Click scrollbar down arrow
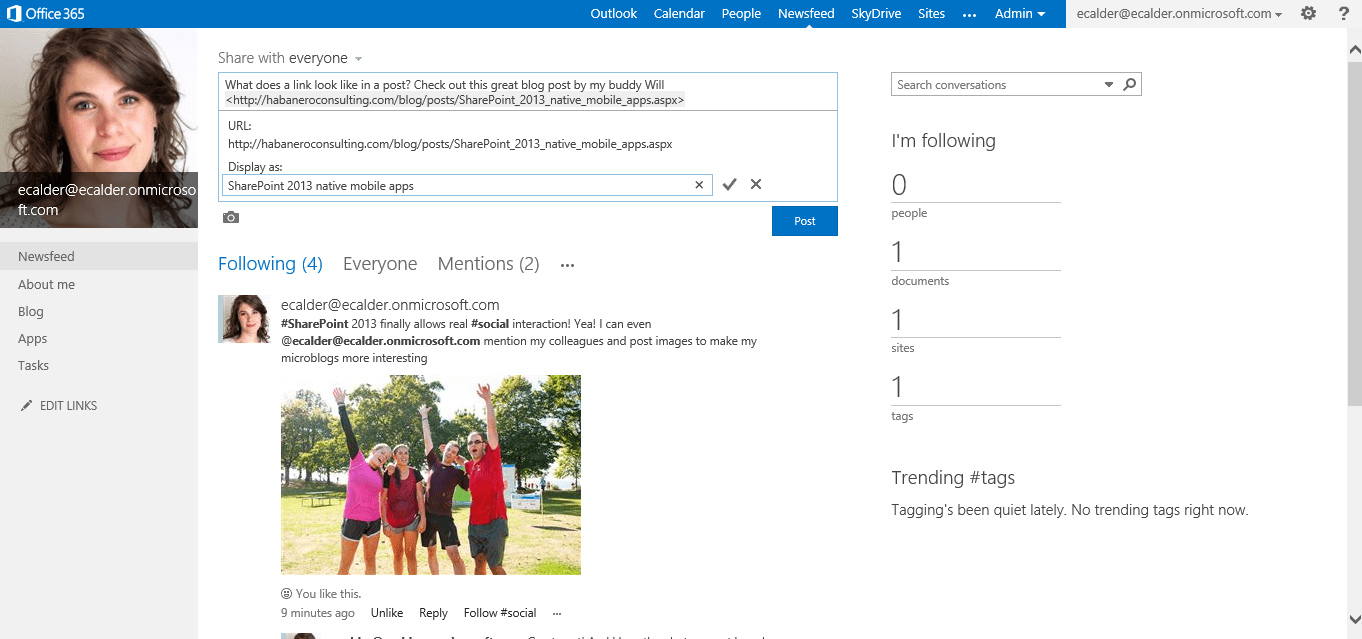1362x639 pixels. coord(1354,620)
